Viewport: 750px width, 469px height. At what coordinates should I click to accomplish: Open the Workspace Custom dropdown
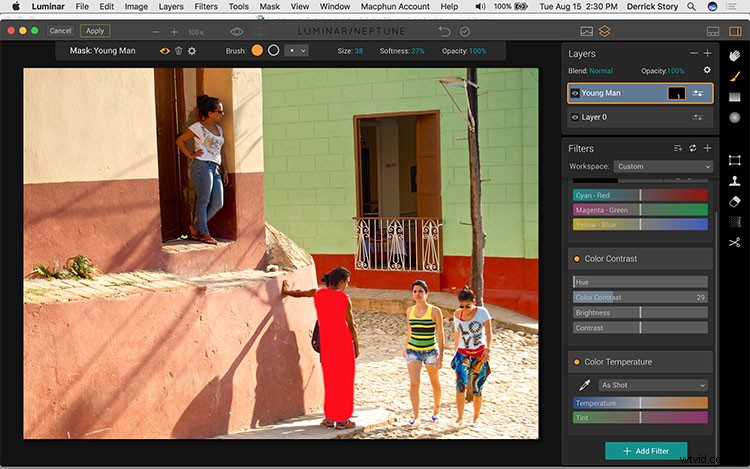pos(663,166)
